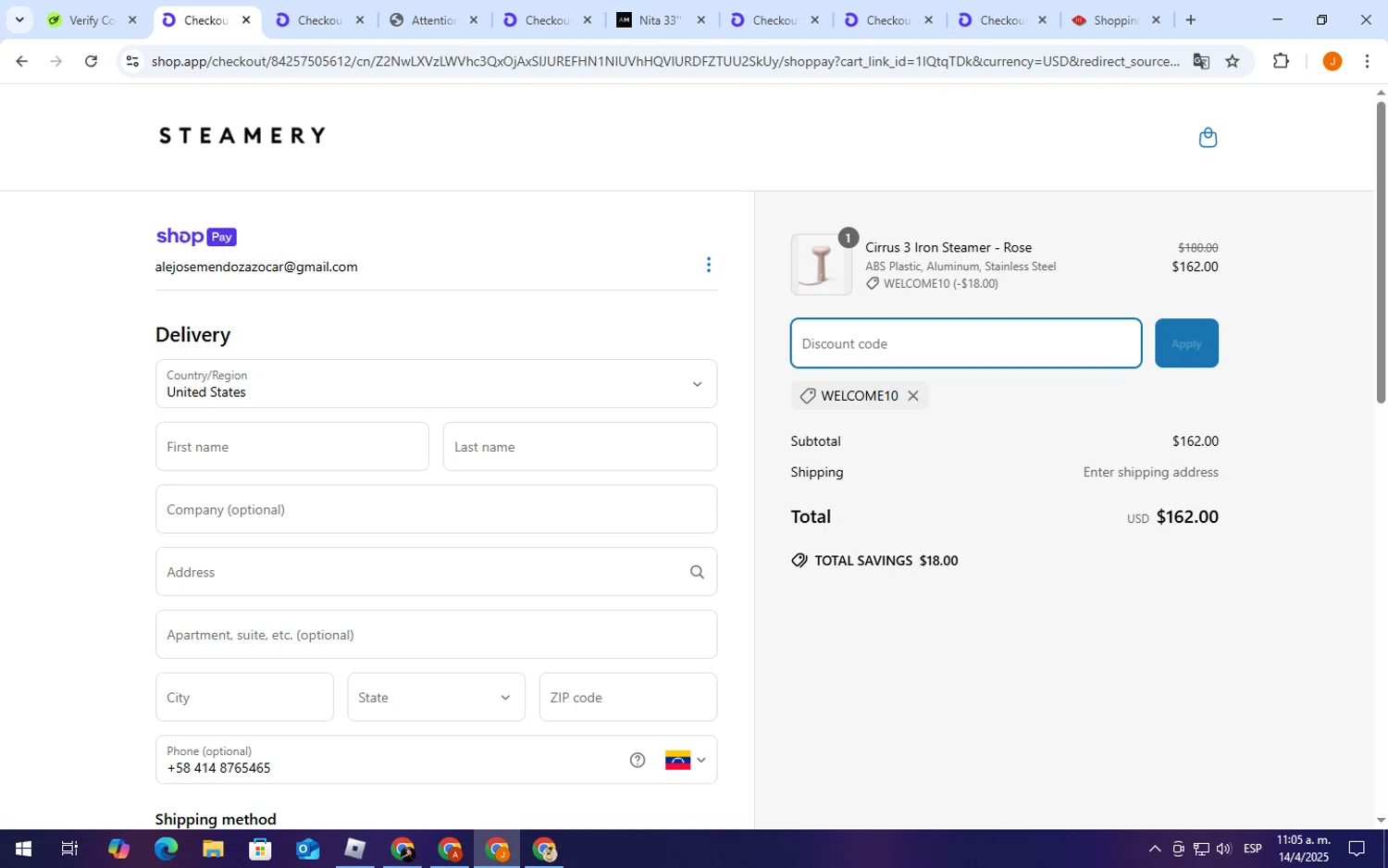The image size is (1388, 868).
Task: Expand the Country/Region dropdown
Action: point(436,384)
